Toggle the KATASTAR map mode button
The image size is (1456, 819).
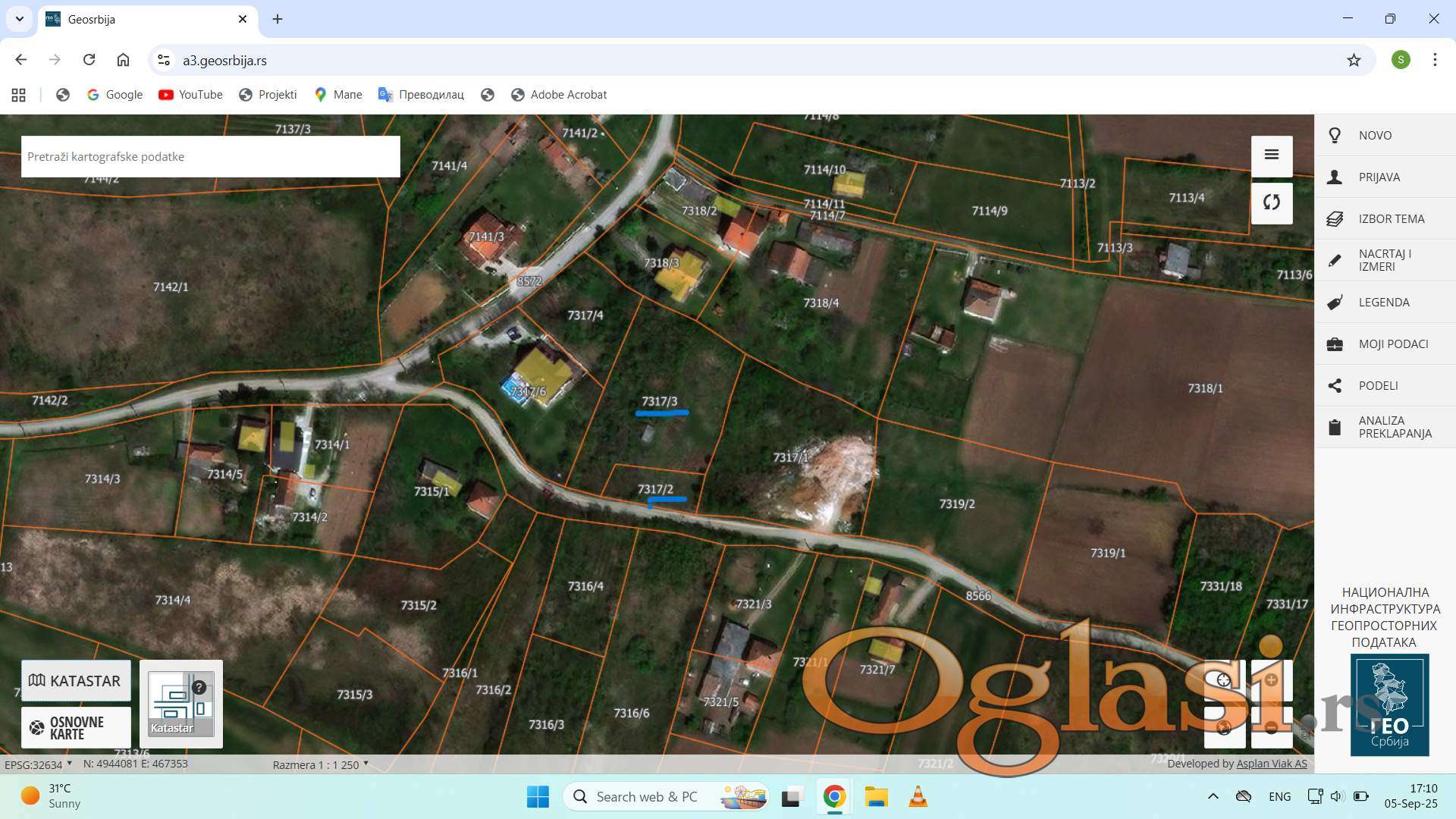point(76,680)
